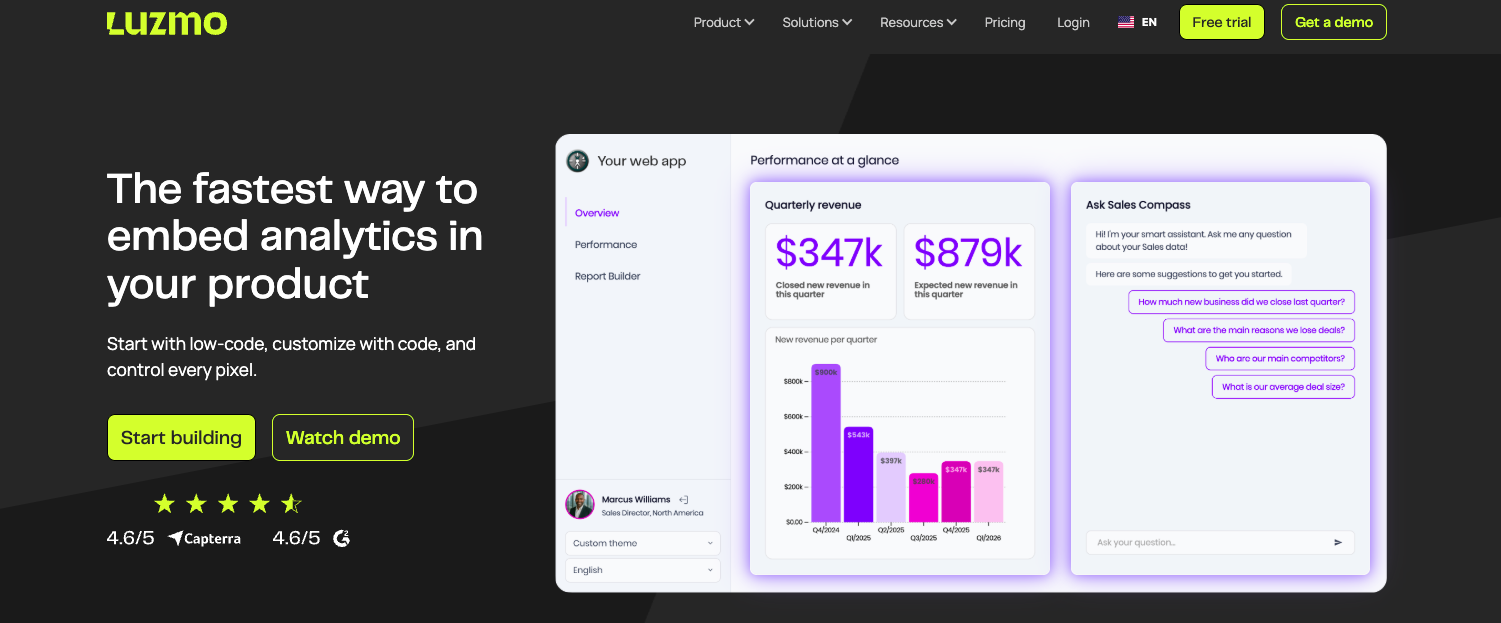Viewport: 1501px width, 623px height.
Task: Click the Luzmo logo
Action: click(x=167, y=22)
